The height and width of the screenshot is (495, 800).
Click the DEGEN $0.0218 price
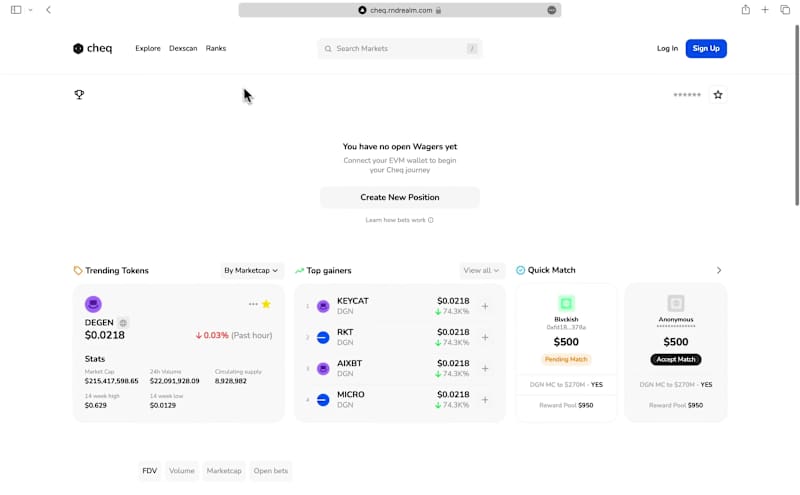point(105,335)
